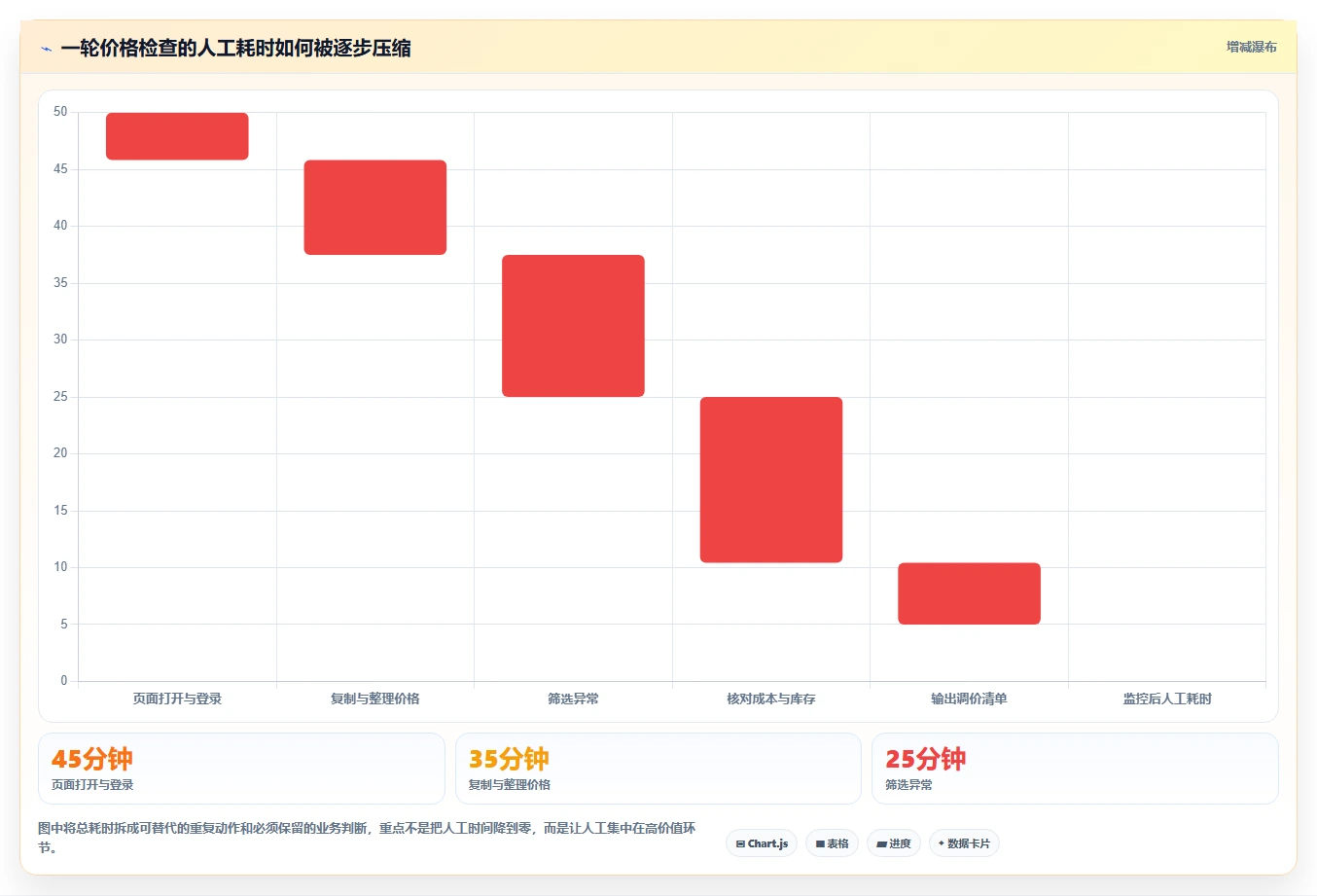Open the 45分钟 data card
Image resolution: width=1317 pixels, height=896 pixels.
point(241,769)
